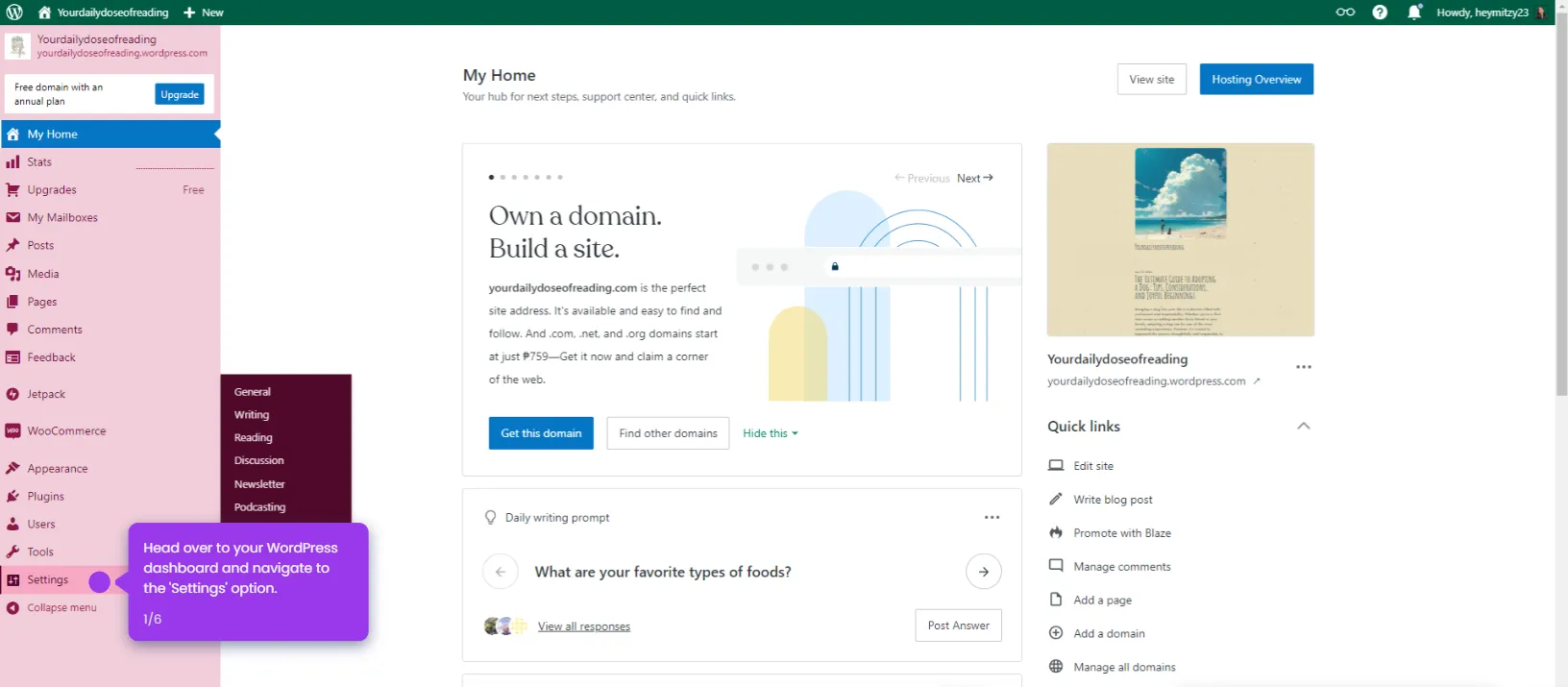Select General in the Settings submenu
1568x687 pixels.
(253, 392)
